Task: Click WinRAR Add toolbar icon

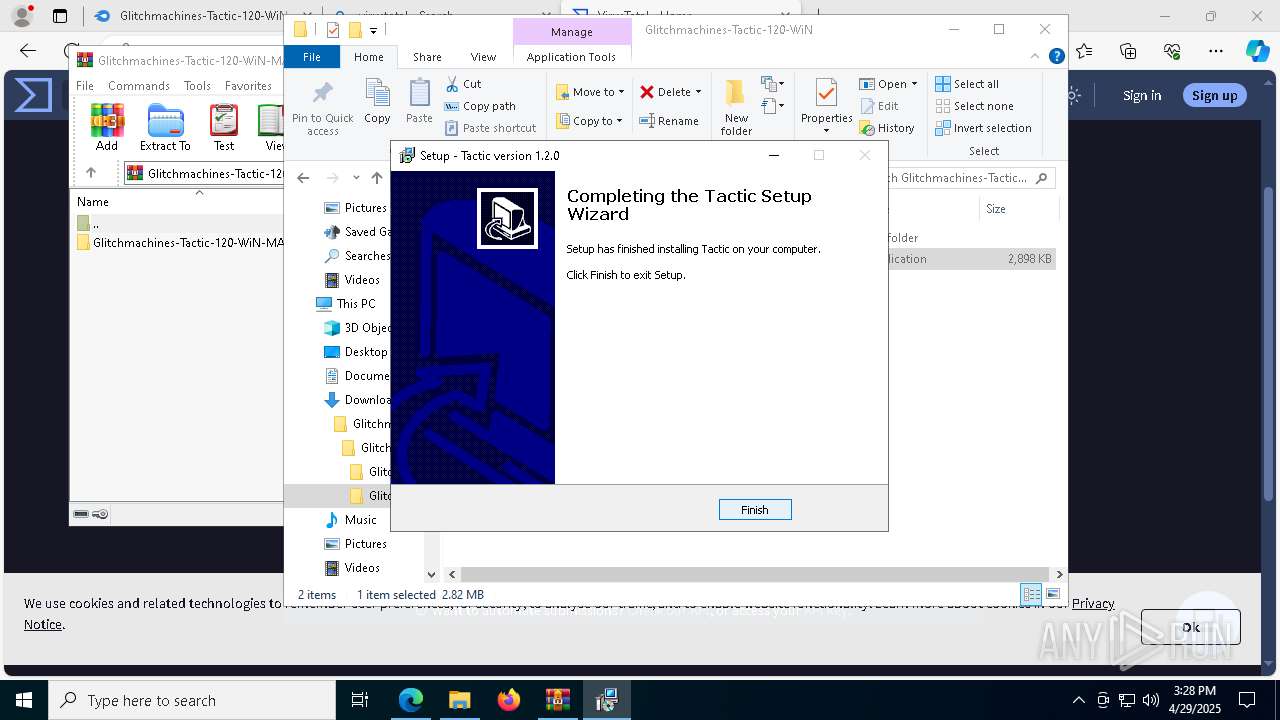Action: pos(107,127)
